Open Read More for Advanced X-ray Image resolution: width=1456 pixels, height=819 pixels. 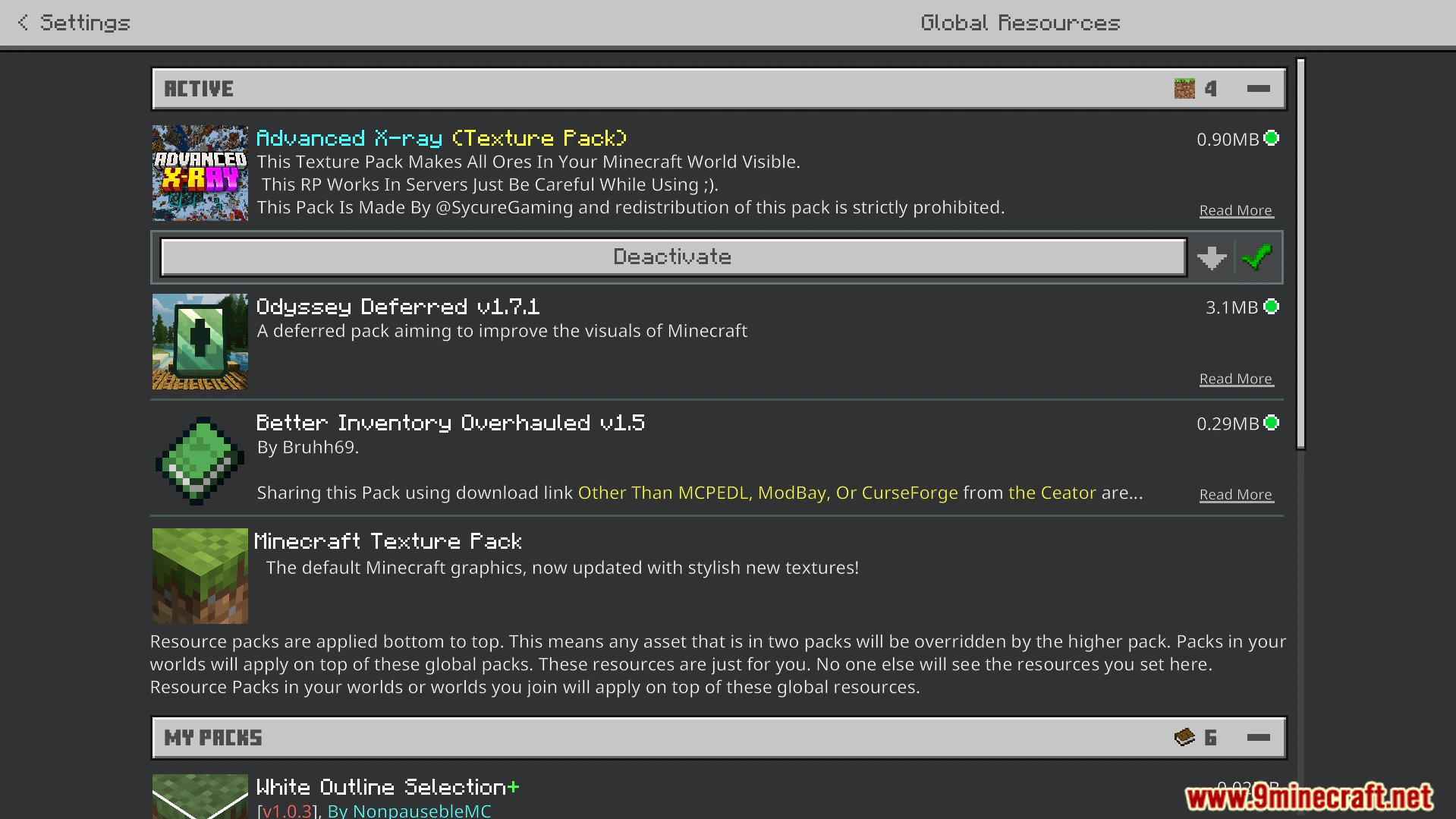coord(1236,210)
